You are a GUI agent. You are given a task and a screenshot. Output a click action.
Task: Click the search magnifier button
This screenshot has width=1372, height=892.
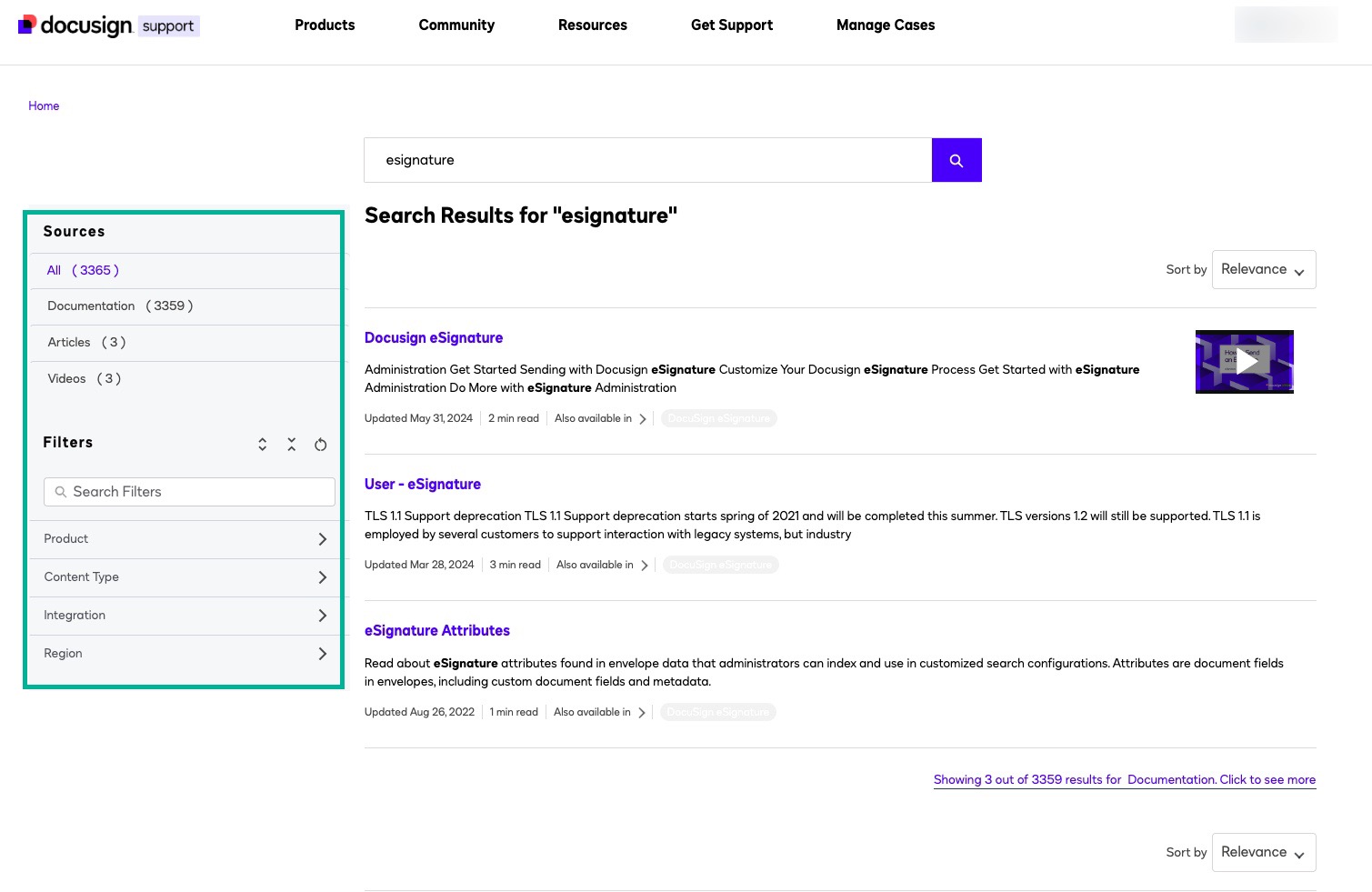click(x=956, y=159)
